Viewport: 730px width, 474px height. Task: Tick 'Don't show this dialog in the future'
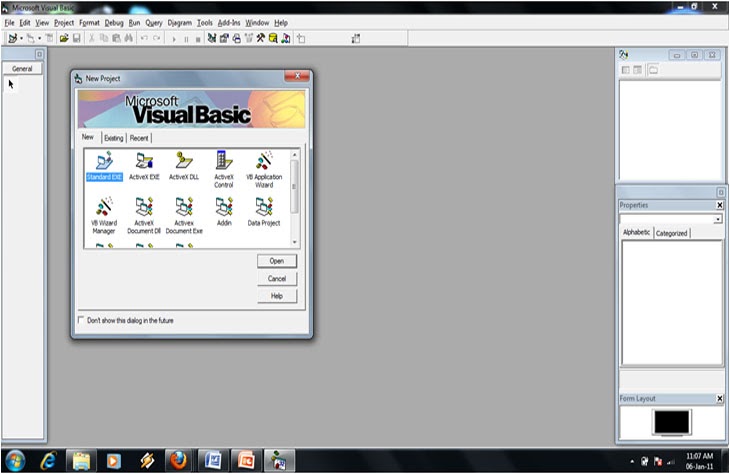click(81, 320)
